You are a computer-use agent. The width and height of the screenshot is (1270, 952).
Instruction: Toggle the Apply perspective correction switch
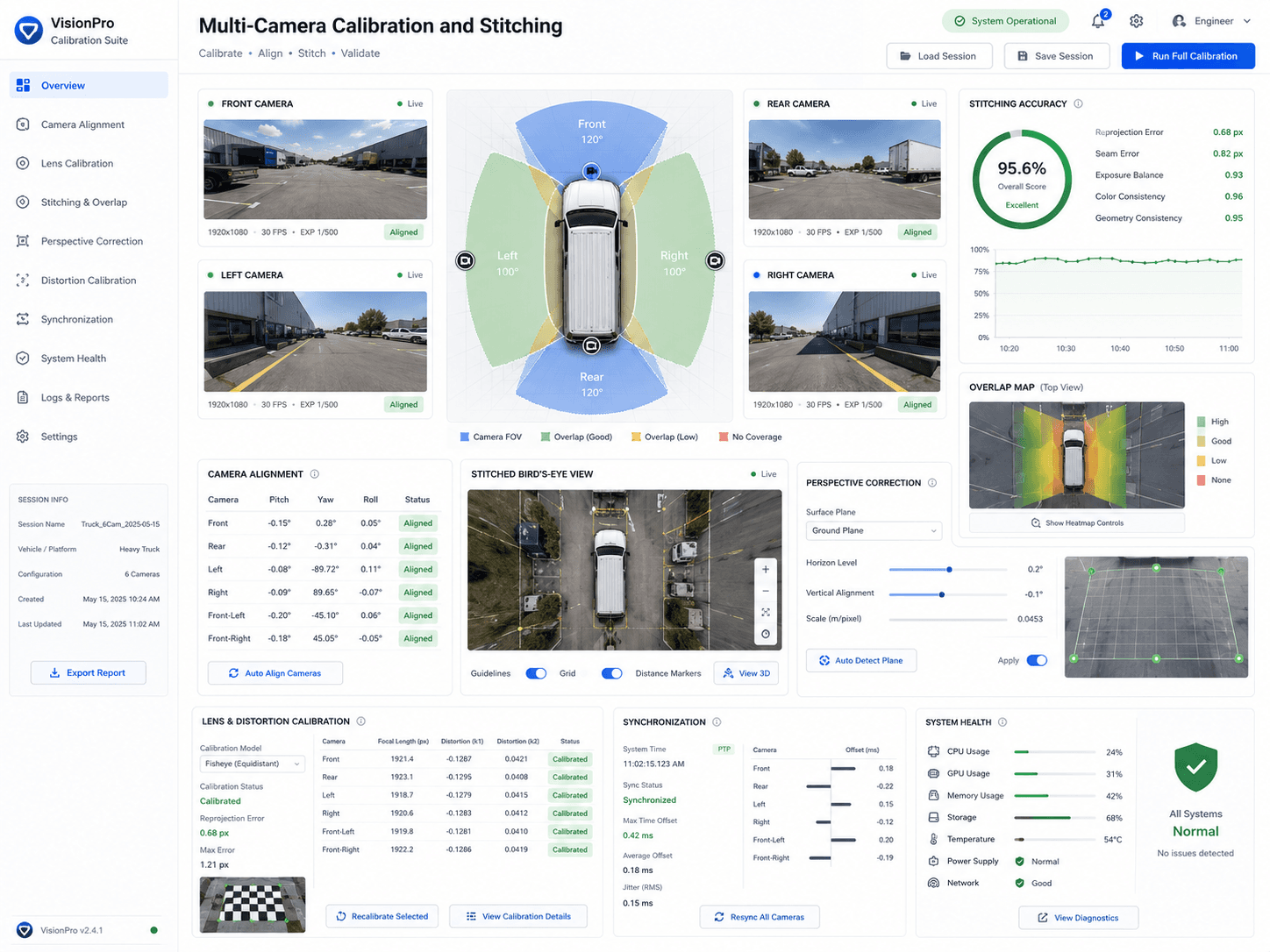point(1037,660)
